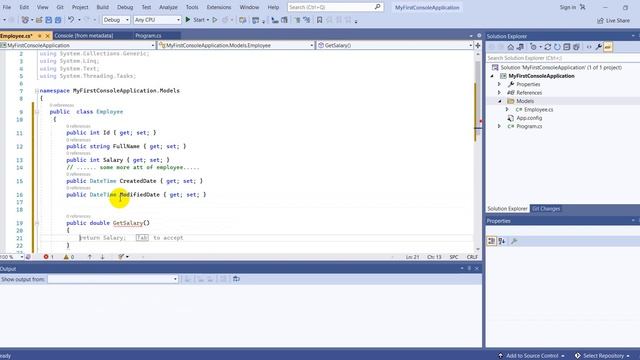640x360 pixels.
Task: Go to next issue down arrow
Action: tap(102, 257)
